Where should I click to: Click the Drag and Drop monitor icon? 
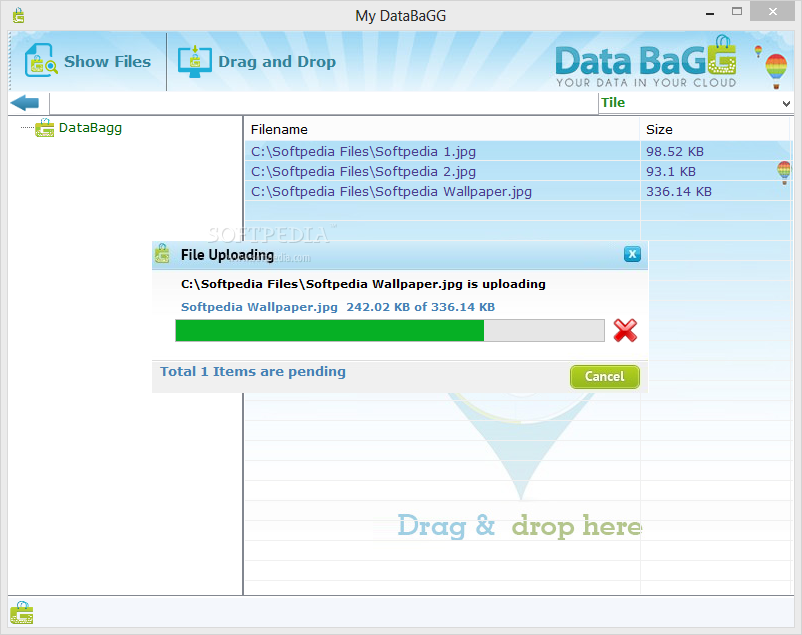coord(194,61)
